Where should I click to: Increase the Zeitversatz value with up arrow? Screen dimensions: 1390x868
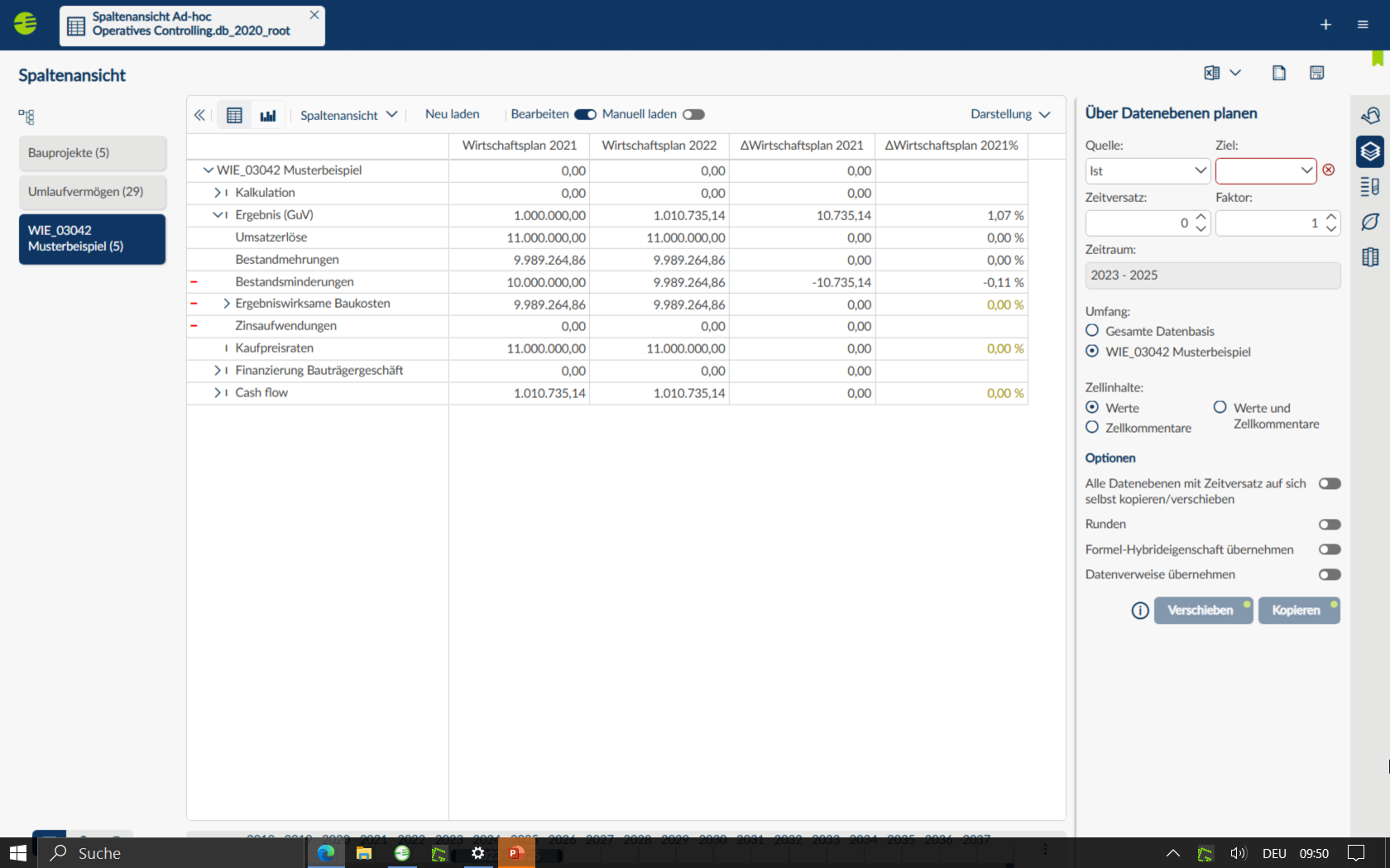tap(1201, 217)
